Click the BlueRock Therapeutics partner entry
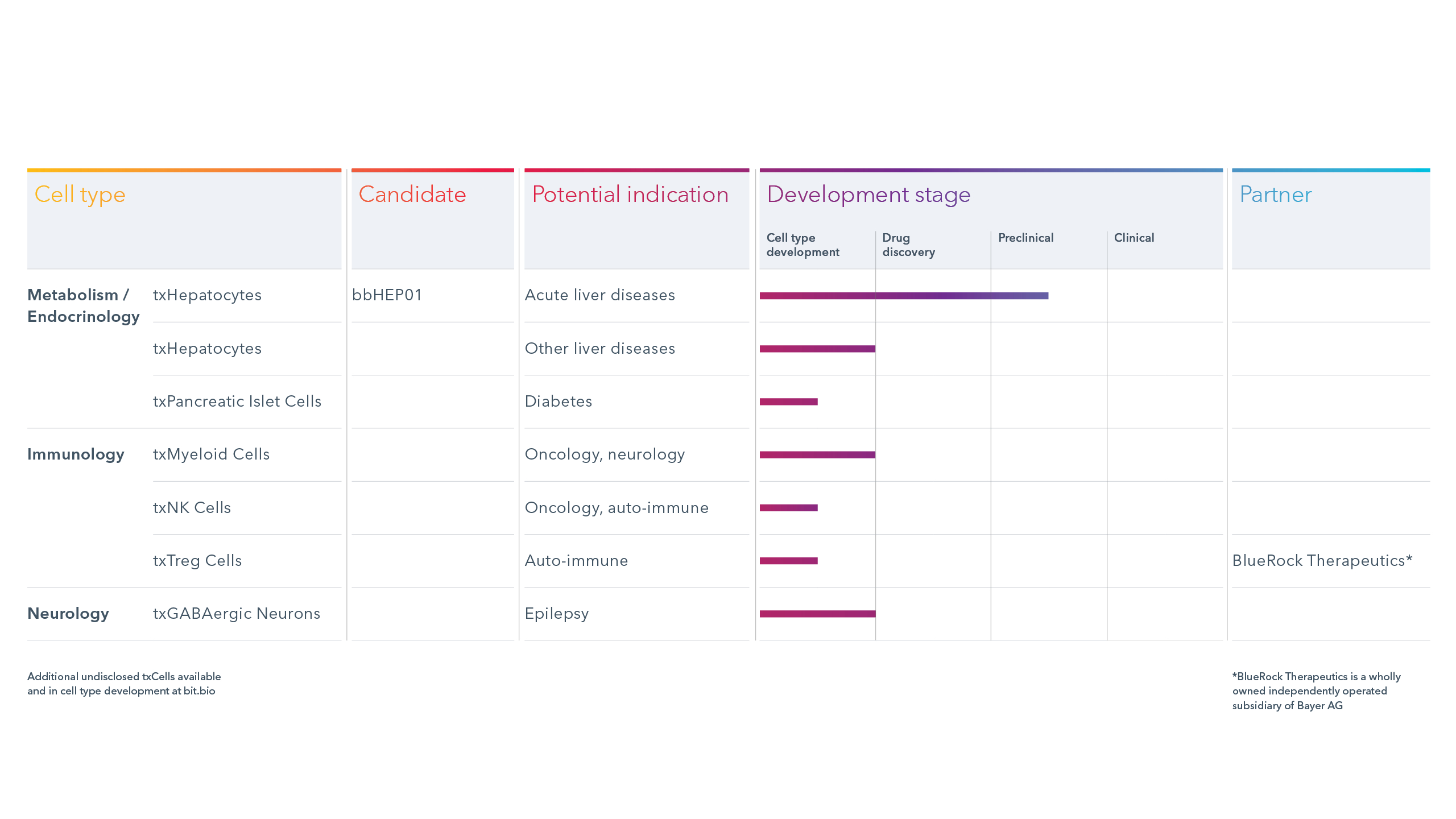This screenshot has width=1456, height=819. 1322,561
